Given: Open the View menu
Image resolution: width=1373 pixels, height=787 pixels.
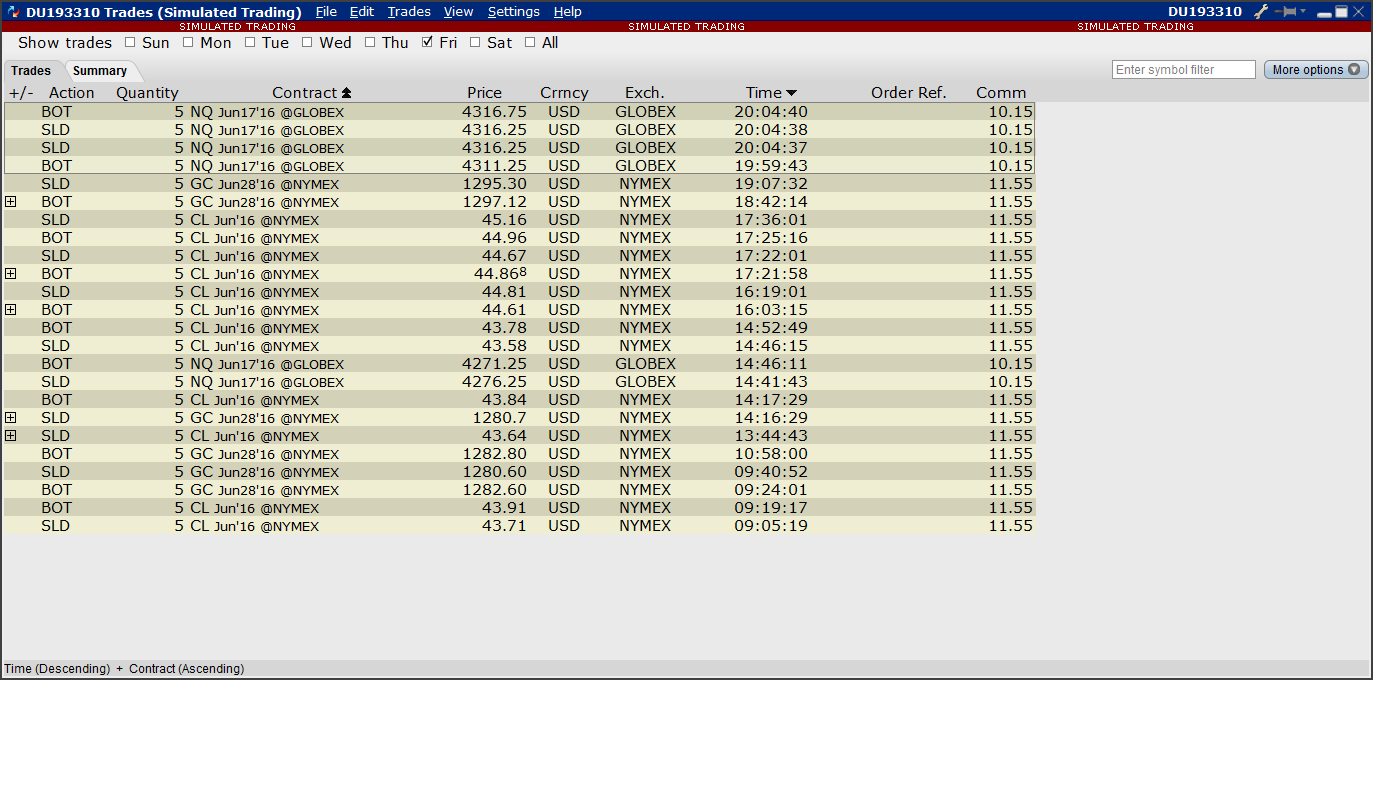Looking at the screenshot, I should [x=459, y=12].
